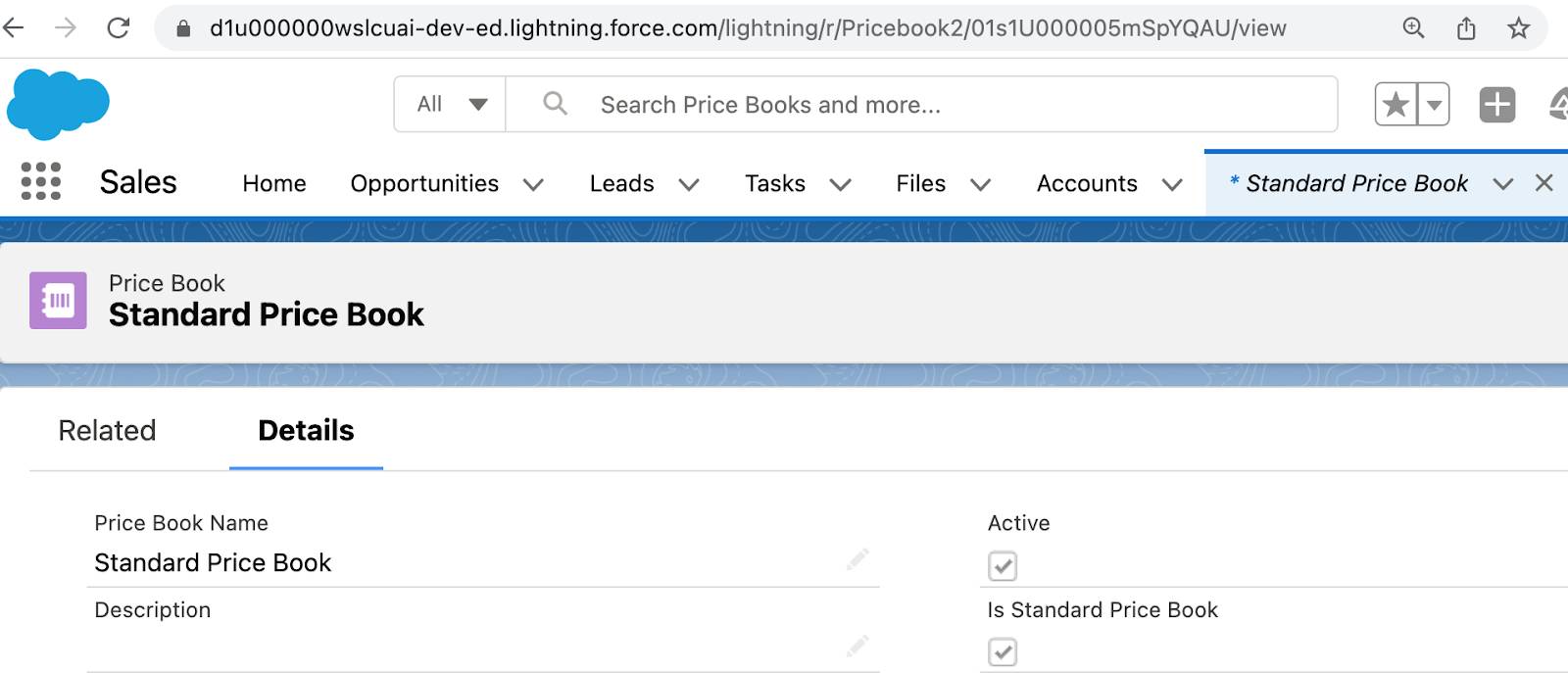Open the All search scope dropdown
Viewport: 1568px width, 673px height.
click(x=451, y=104)
